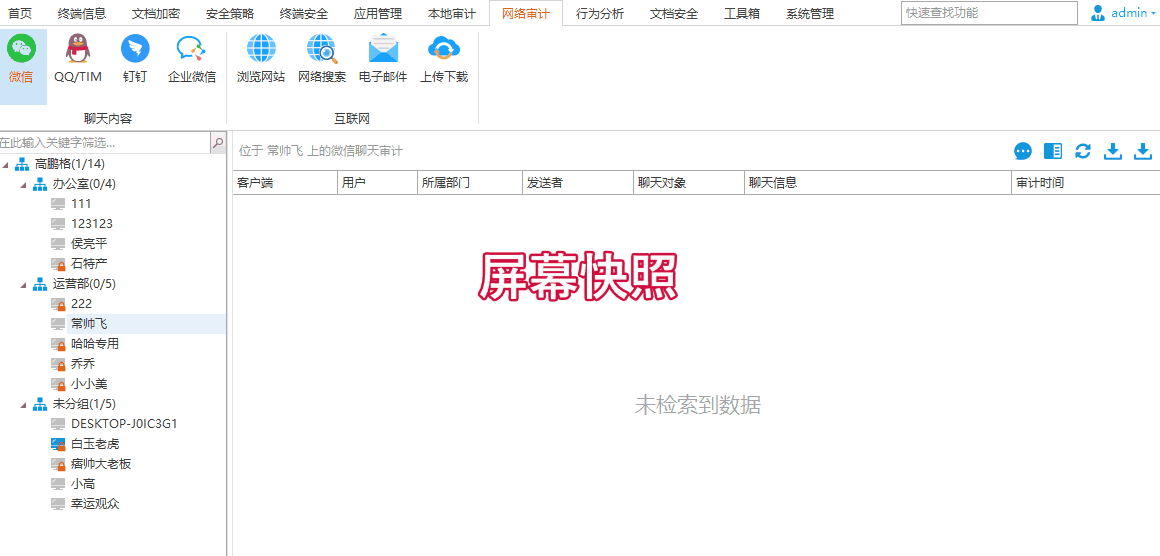
Task: Click the refresh icon above the table
Action: click(1083, 151)
